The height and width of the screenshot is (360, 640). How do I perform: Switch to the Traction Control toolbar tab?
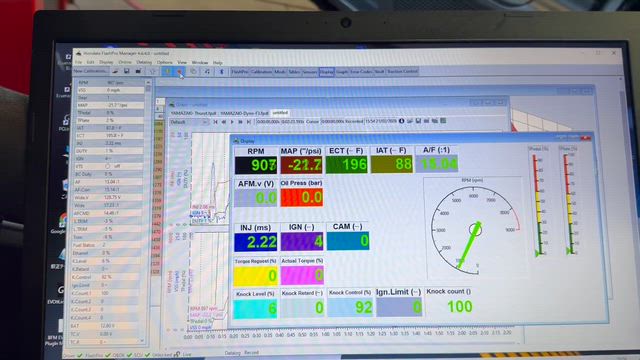pos(402,72)
